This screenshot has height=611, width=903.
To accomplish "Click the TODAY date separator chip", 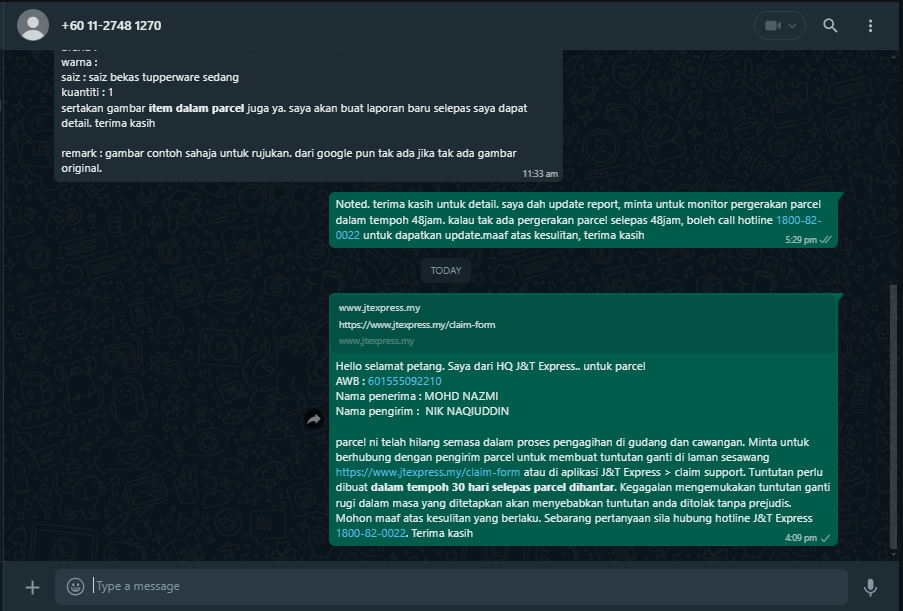I will click(446, 271).
